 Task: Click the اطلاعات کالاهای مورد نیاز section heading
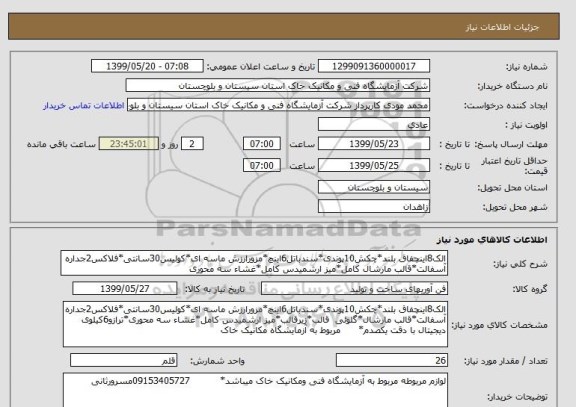click(492, 240)
